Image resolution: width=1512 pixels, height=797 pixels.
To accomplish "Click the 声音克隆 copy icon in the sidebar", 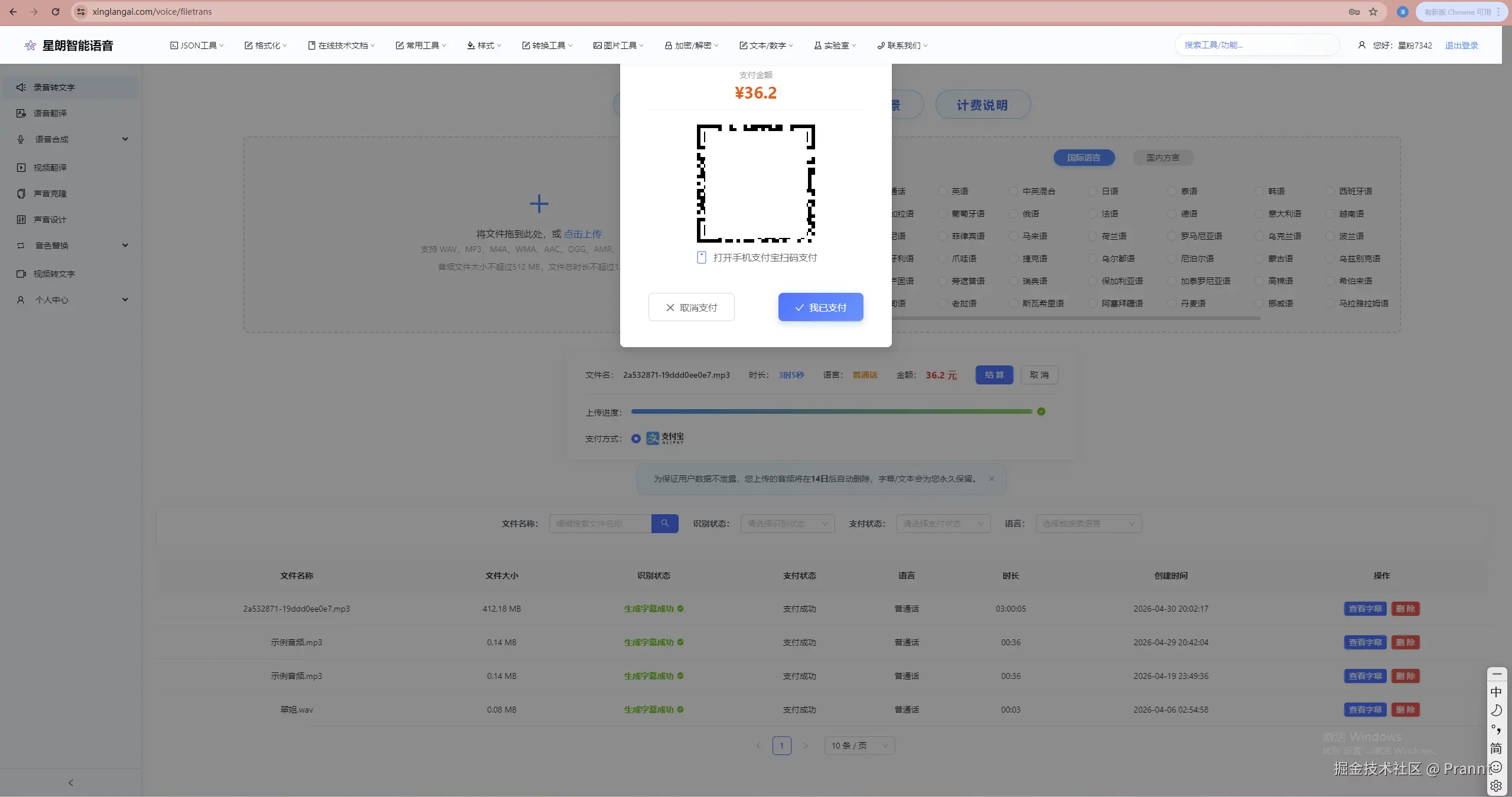I will [21, 194].
